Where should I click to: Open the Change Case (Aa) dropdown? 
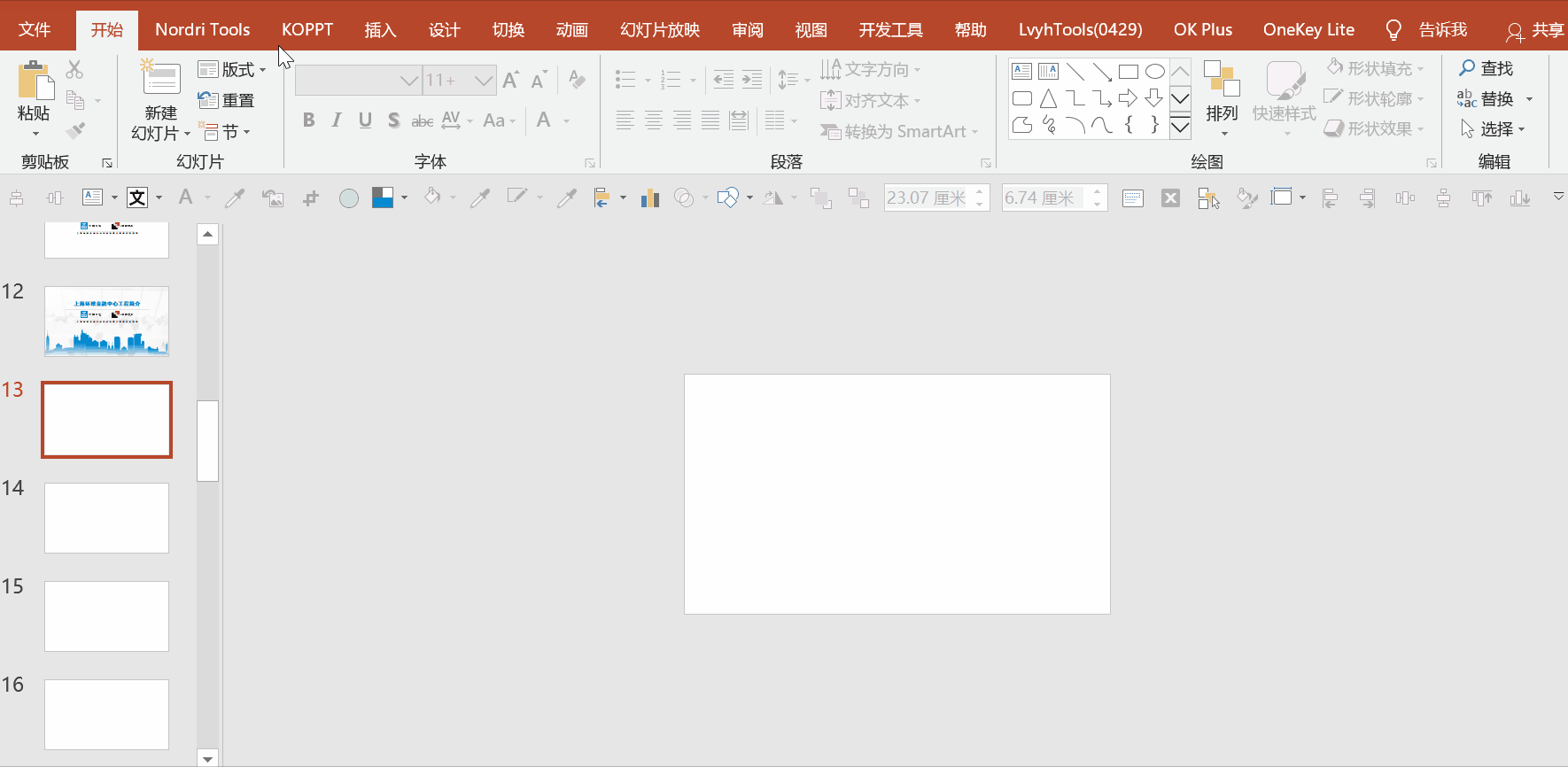point(499,120)
